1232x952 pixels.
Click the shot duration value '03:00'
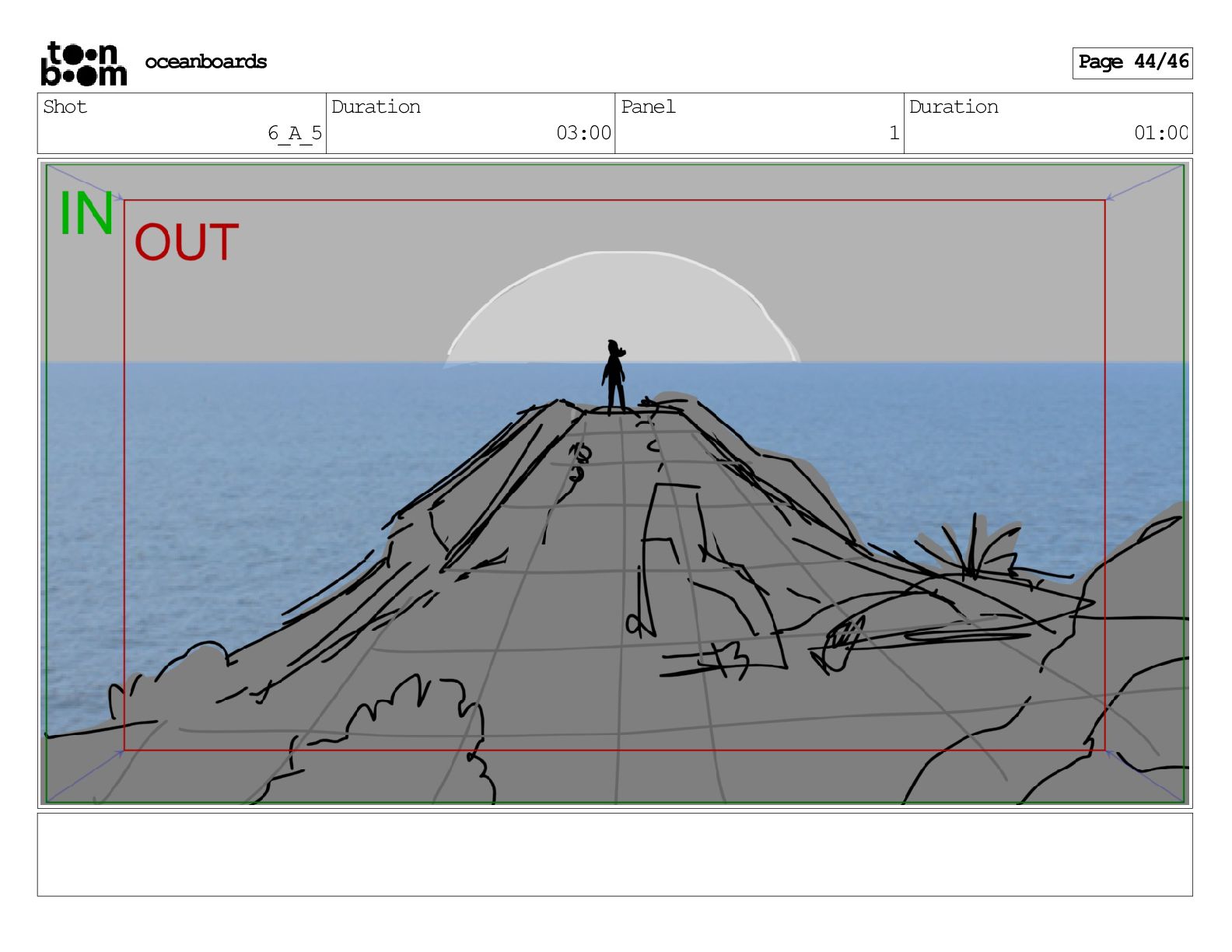tap(583, 133)
